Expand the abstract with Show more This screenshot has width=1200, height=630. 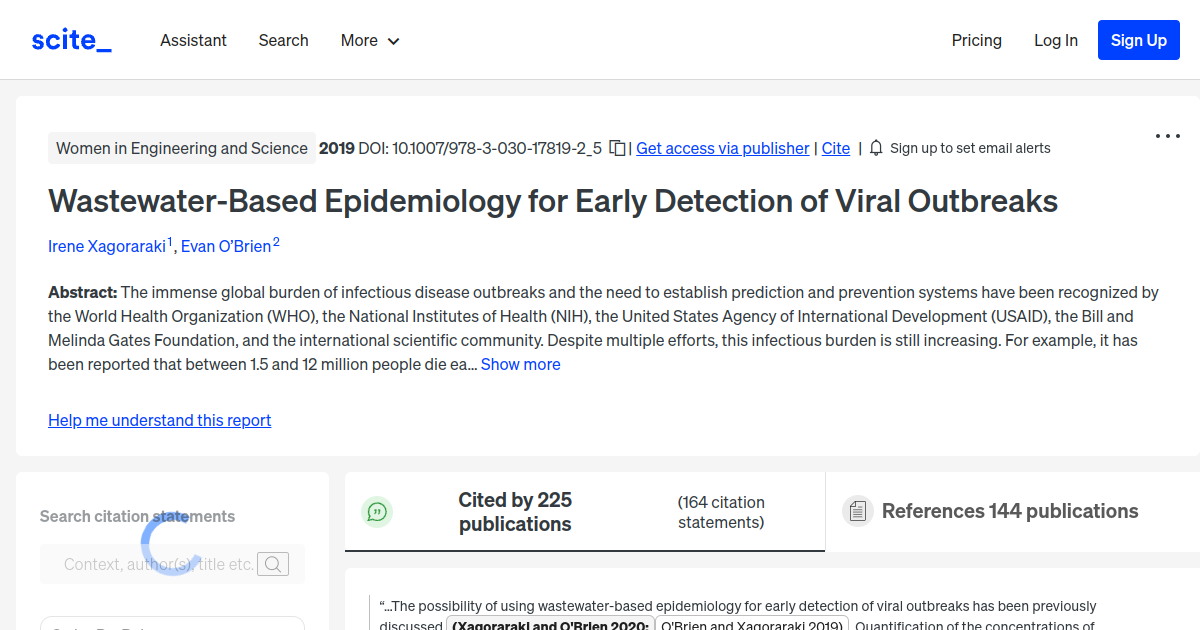pyautogui.click(x=520, y=364)
